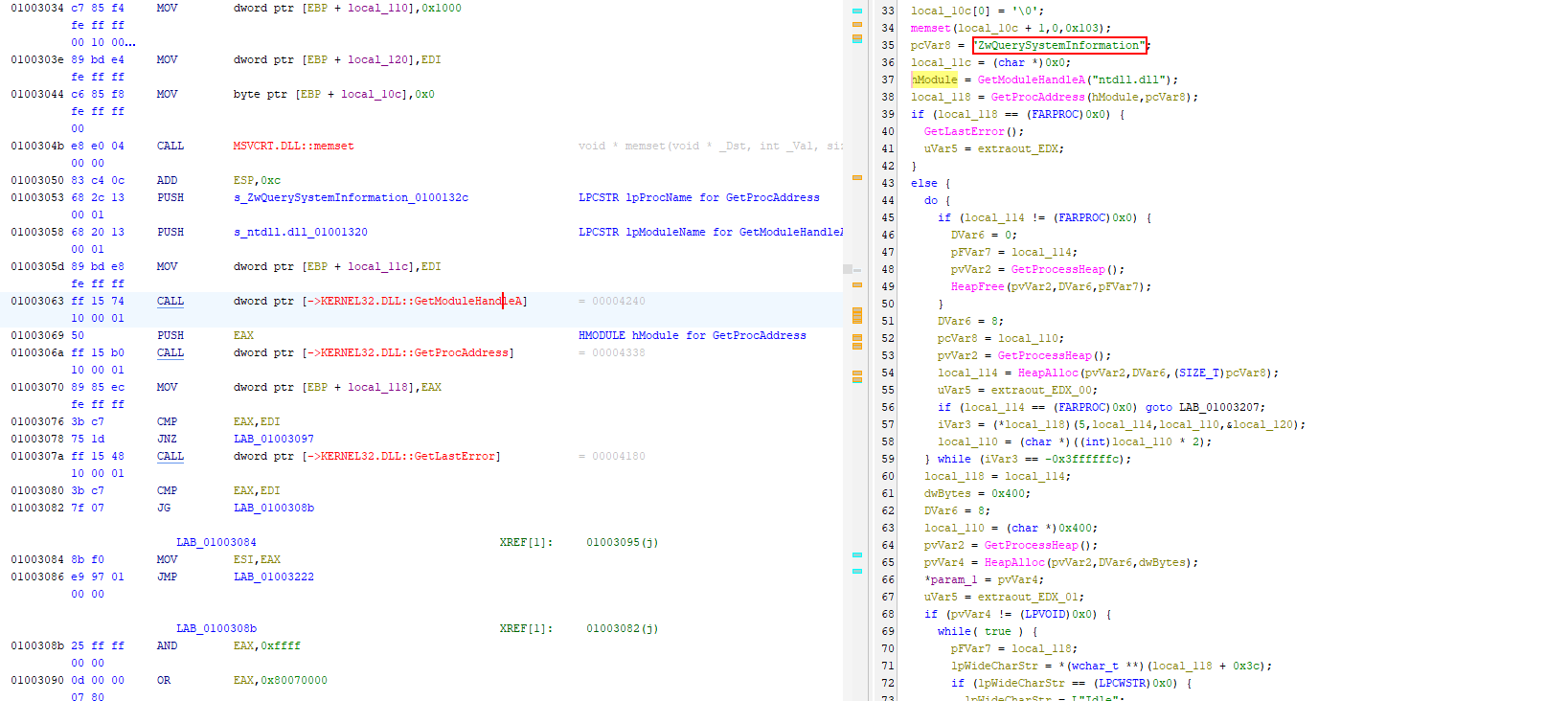Click JG operand LAB_0100308b at address 01003082
This screenshot has height=701, width=1568.
tap(273, 508)
